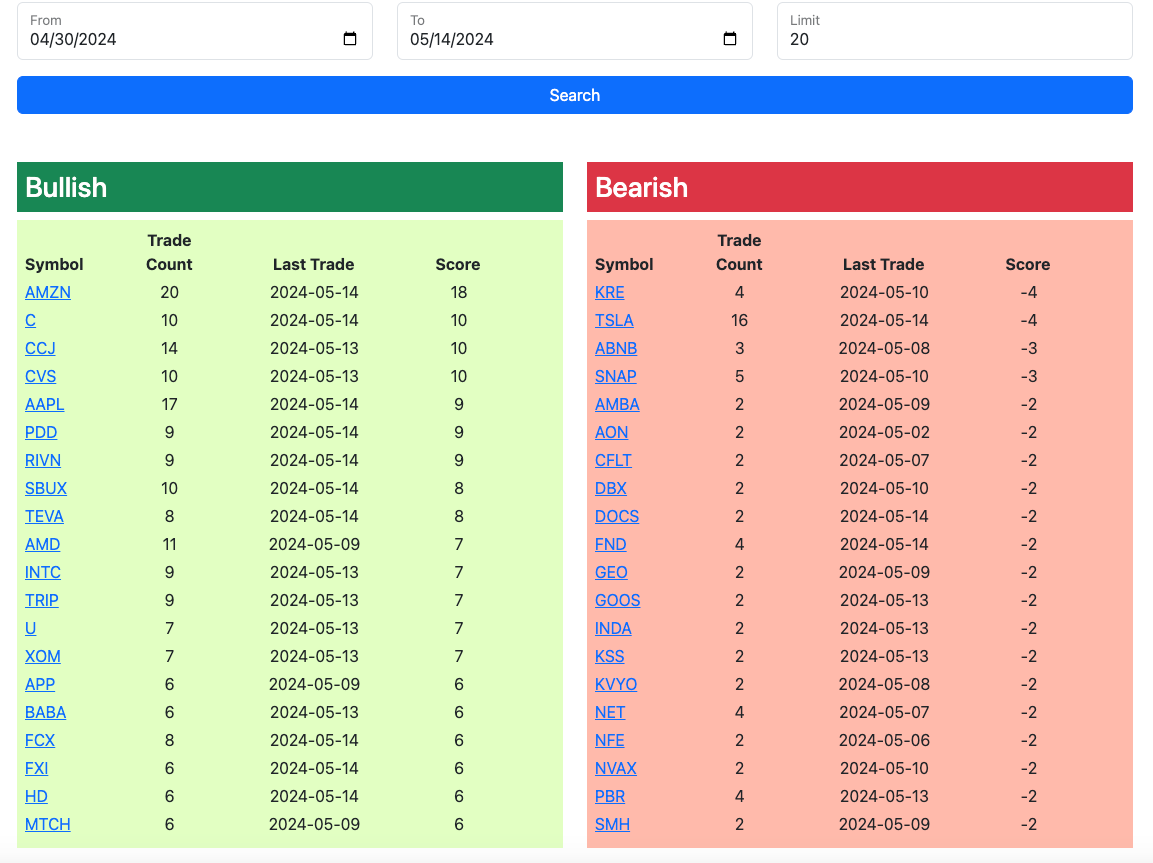
Task: Click the blue Search button
Action: point(575,95)
